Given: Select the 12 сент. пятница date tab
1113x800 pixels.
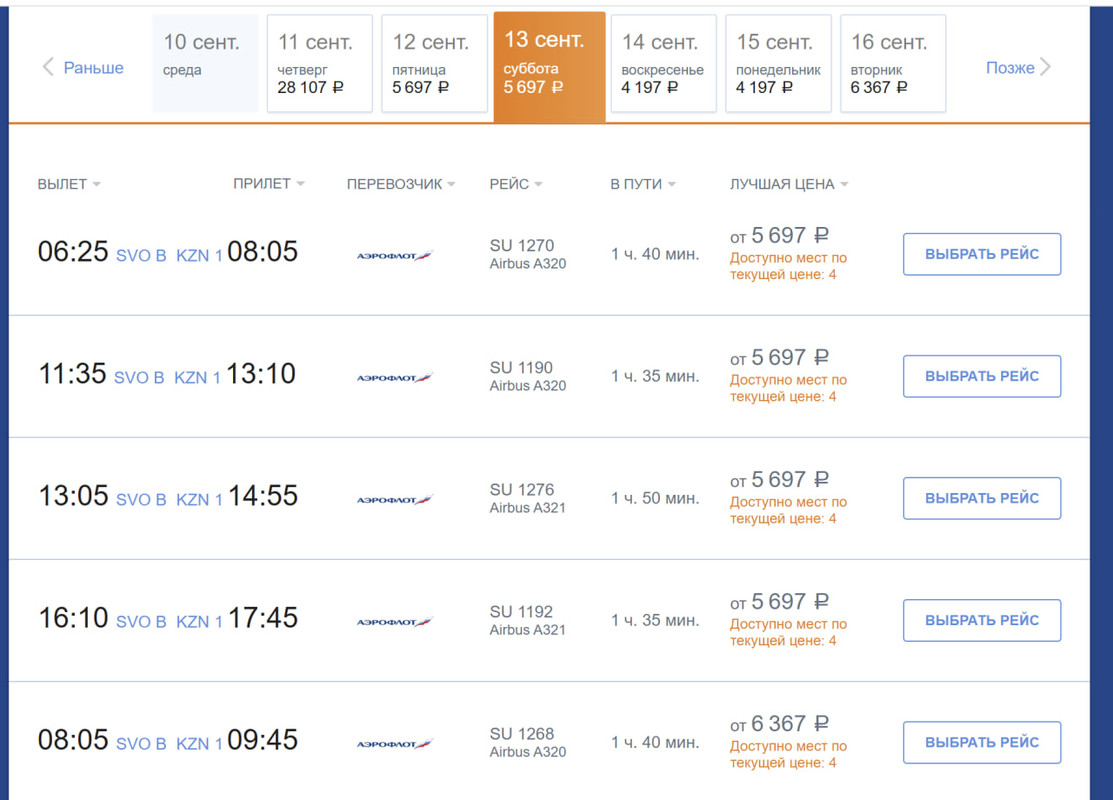Looking at the screenshot, I should coord(434,64).
